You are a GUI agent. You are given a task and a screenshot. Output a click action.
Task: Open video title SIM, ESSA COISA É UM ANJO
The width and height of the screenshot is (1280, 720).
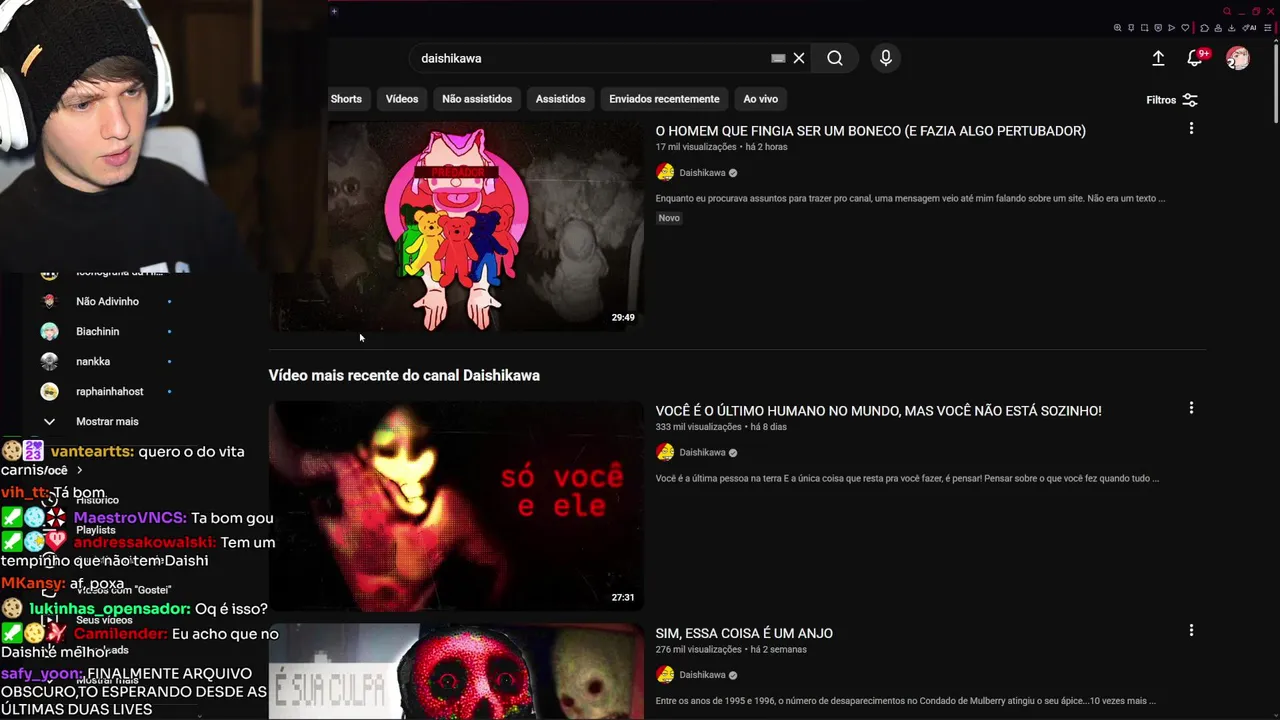click(x=744, y=633)
